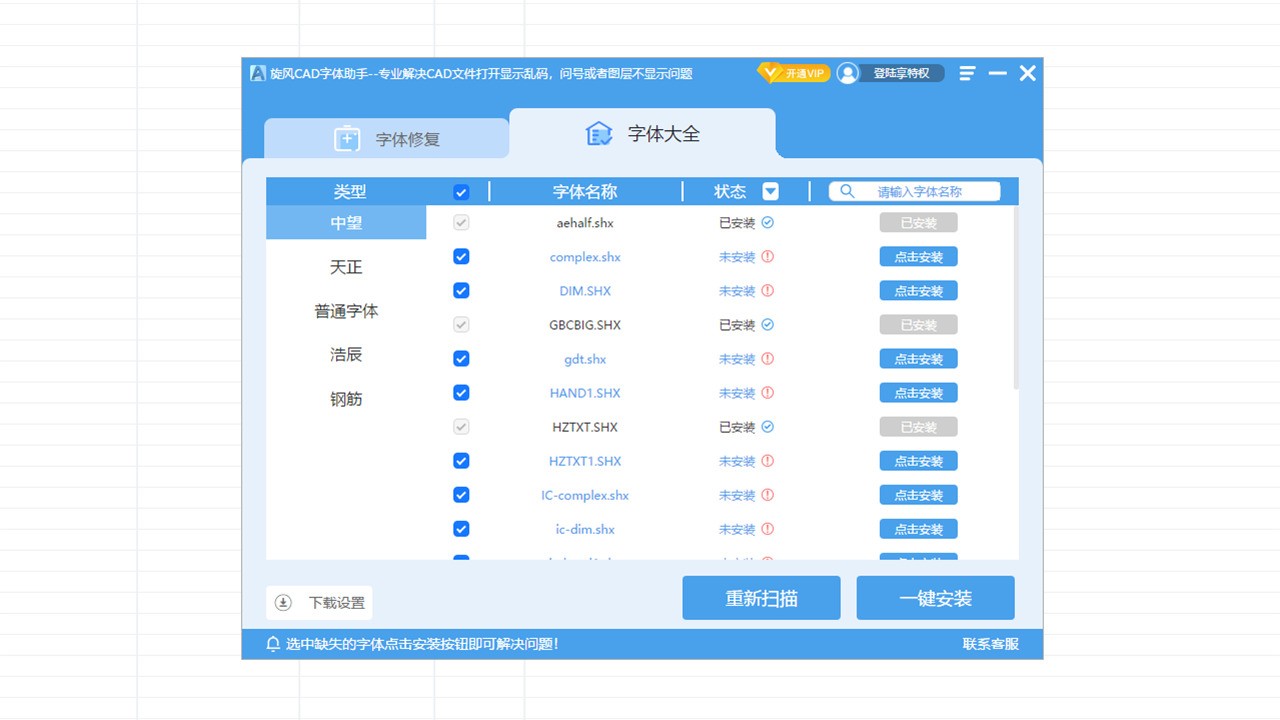This screenshot has width=1280, height=720.
Task: Select the 中望 font type
Action: pyautogui.click(x=346, y=223)
